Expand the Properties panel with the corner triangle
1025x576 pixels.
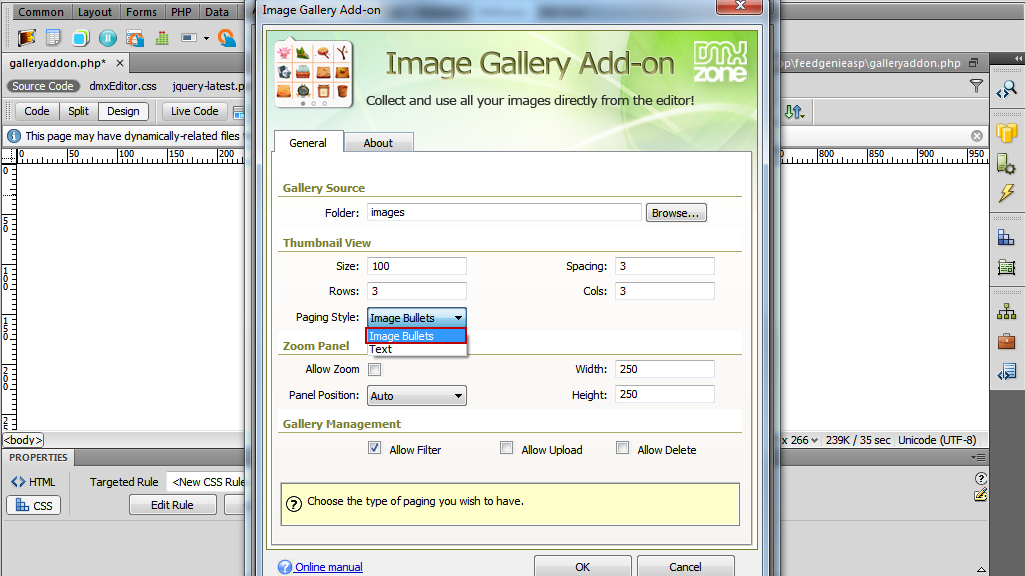pos(981,569)
